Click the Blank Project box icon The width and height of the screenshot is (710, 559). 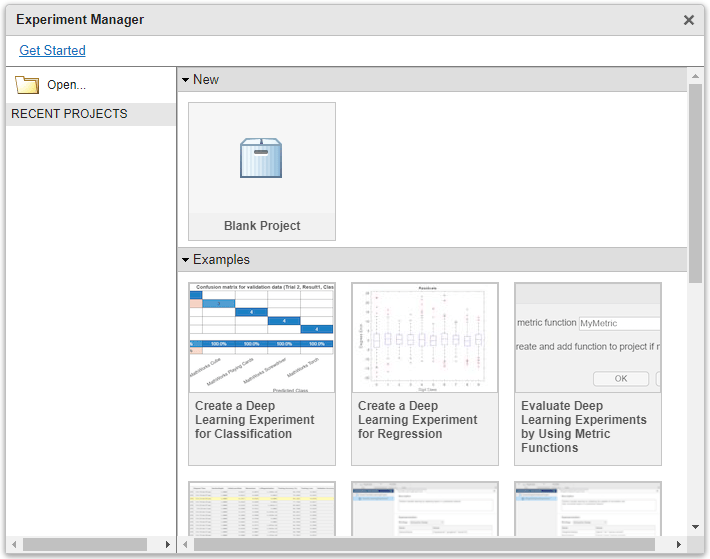(261, 158)
